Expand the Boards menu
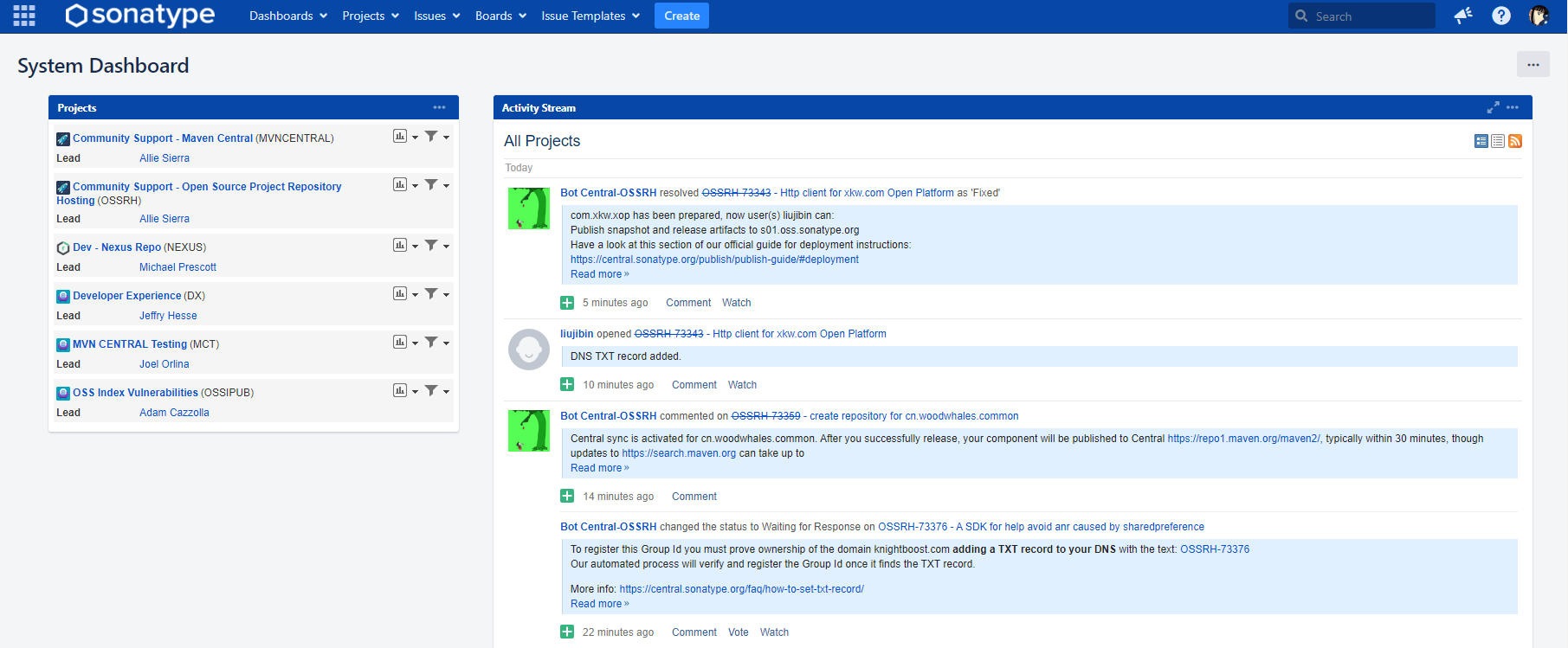Screen dimensions: 1568x648 [500, 16]
